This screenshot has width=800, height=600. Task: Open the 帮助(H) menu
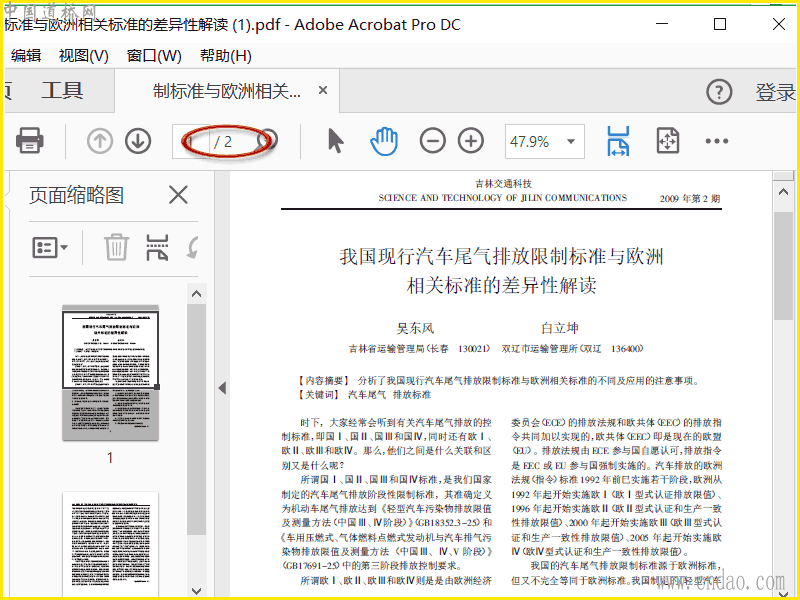[226, 56]
